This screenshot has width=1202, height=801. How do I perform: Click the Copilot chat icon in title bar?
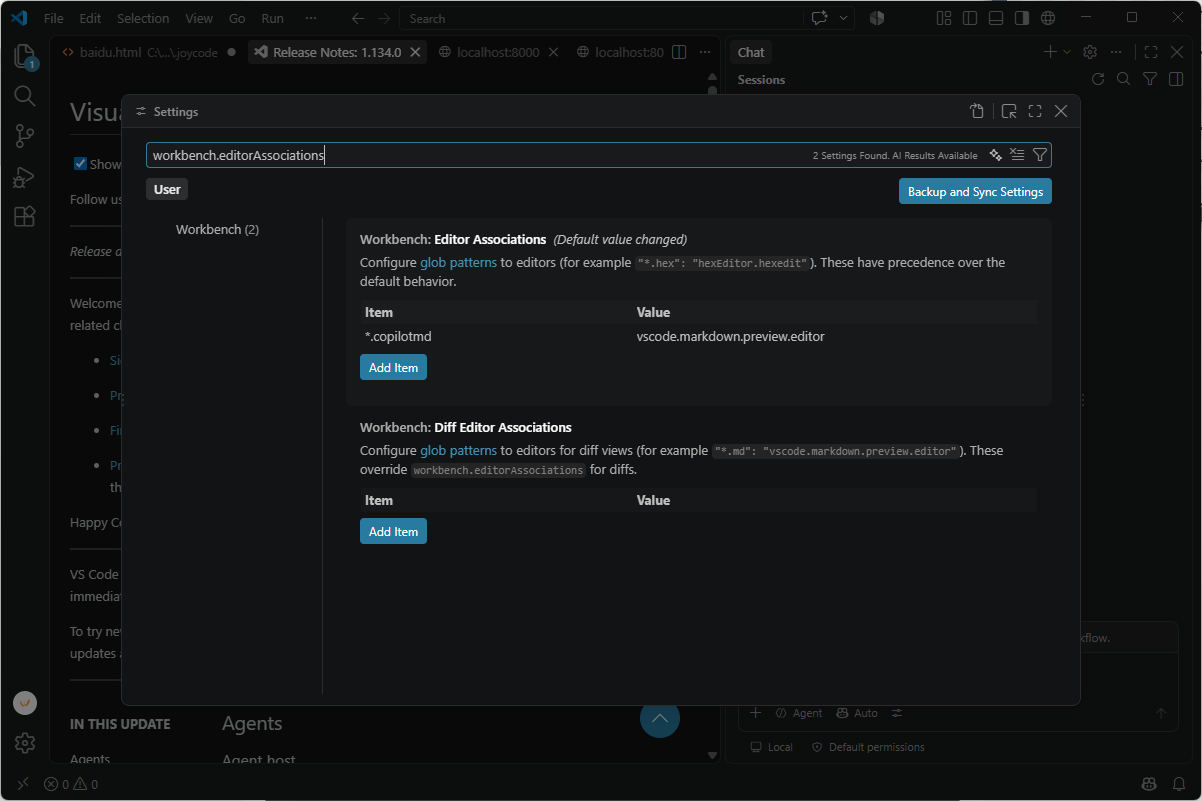click(820, 18)
